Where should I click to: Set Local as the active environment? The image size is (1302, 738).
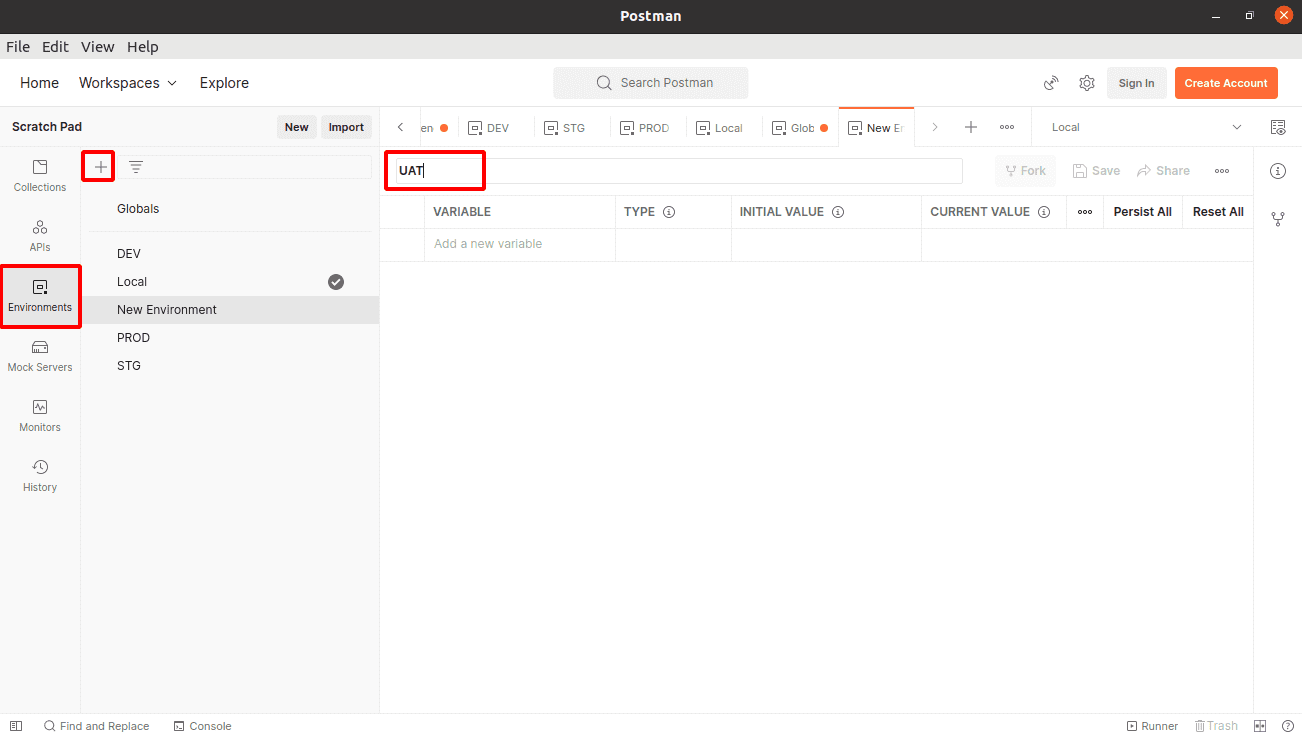(335, 282)
